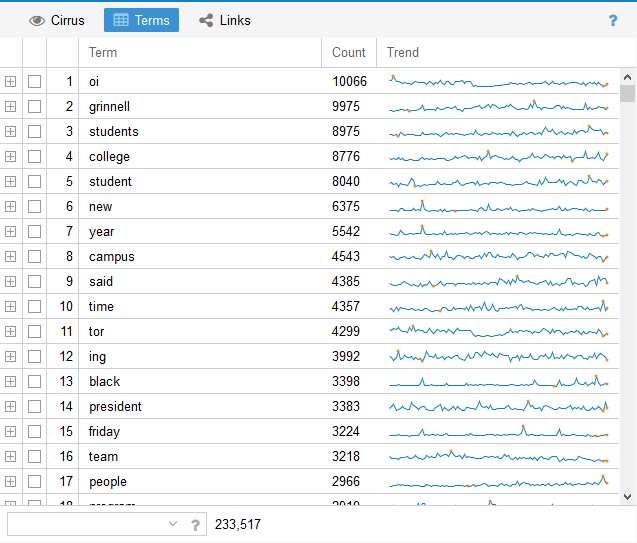Sort by the Count column header

pos(349,53)
